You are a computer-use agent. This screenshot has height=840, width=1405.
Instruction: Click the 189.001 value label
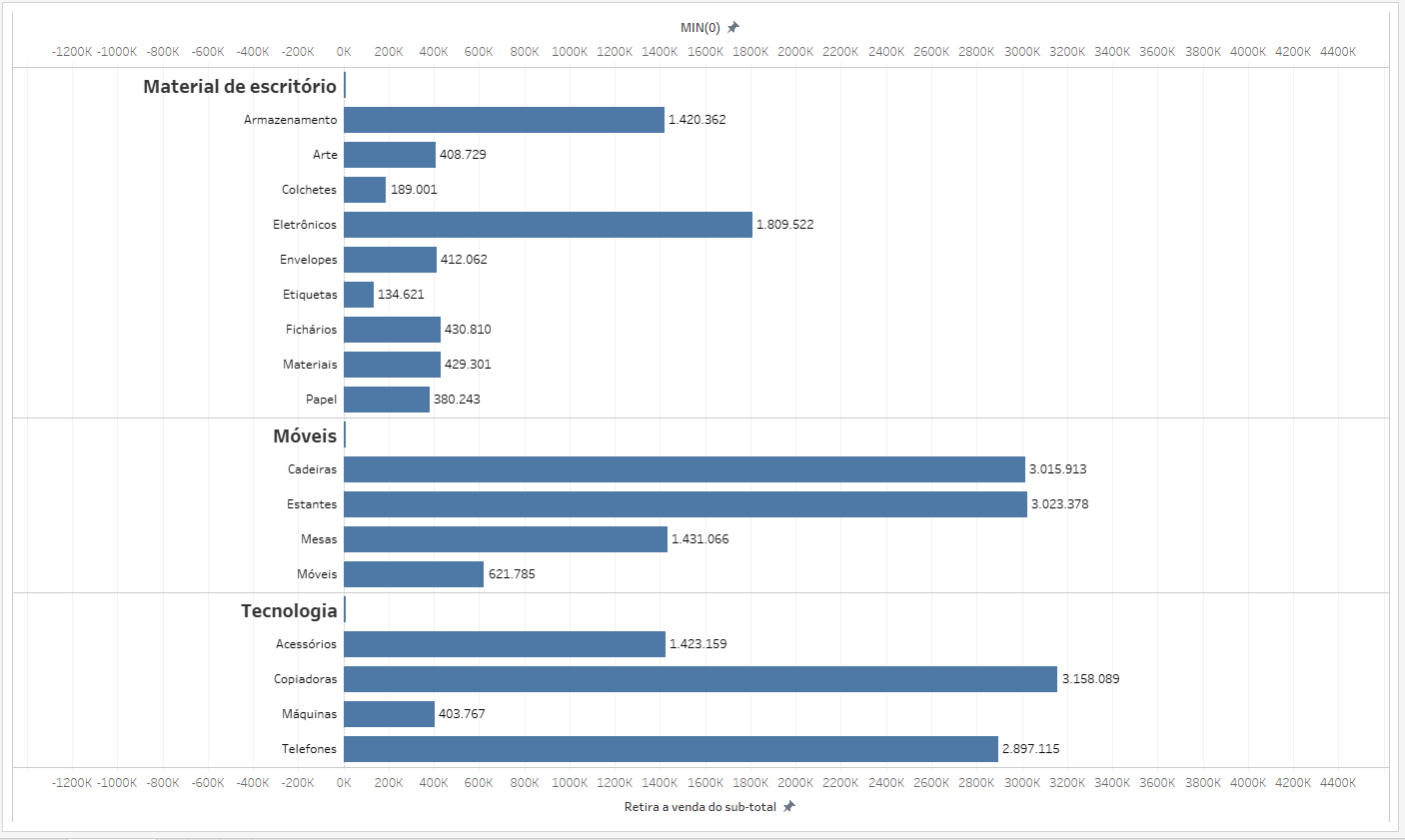click(x=414, y=190)
